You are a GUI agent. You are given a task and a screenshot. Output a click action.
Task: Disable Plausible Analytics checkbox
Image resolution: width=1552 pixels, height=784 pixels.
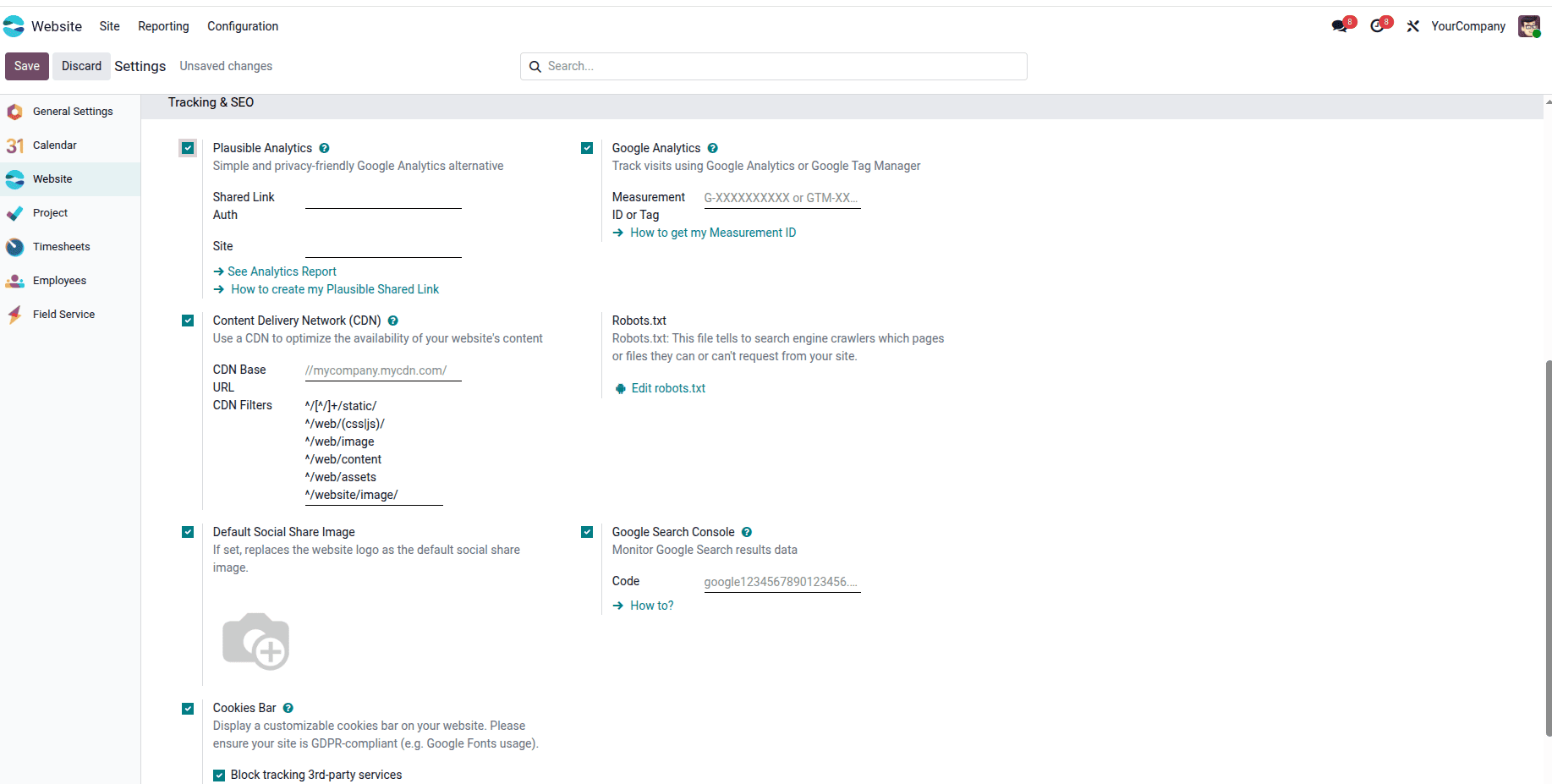point(188,148)
